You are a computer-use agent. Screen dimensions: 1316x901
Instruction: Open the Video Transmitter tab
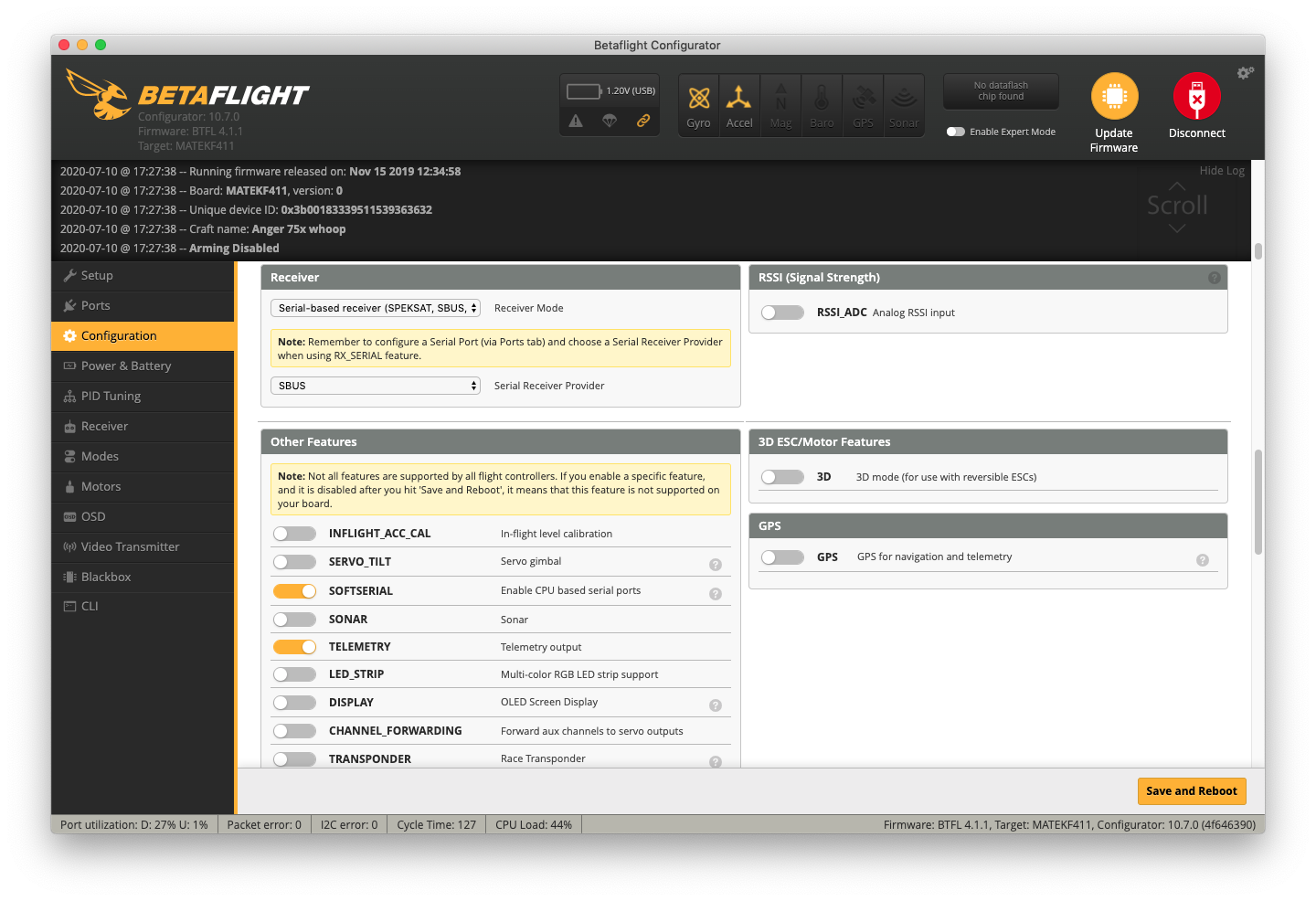click(143, 546)
